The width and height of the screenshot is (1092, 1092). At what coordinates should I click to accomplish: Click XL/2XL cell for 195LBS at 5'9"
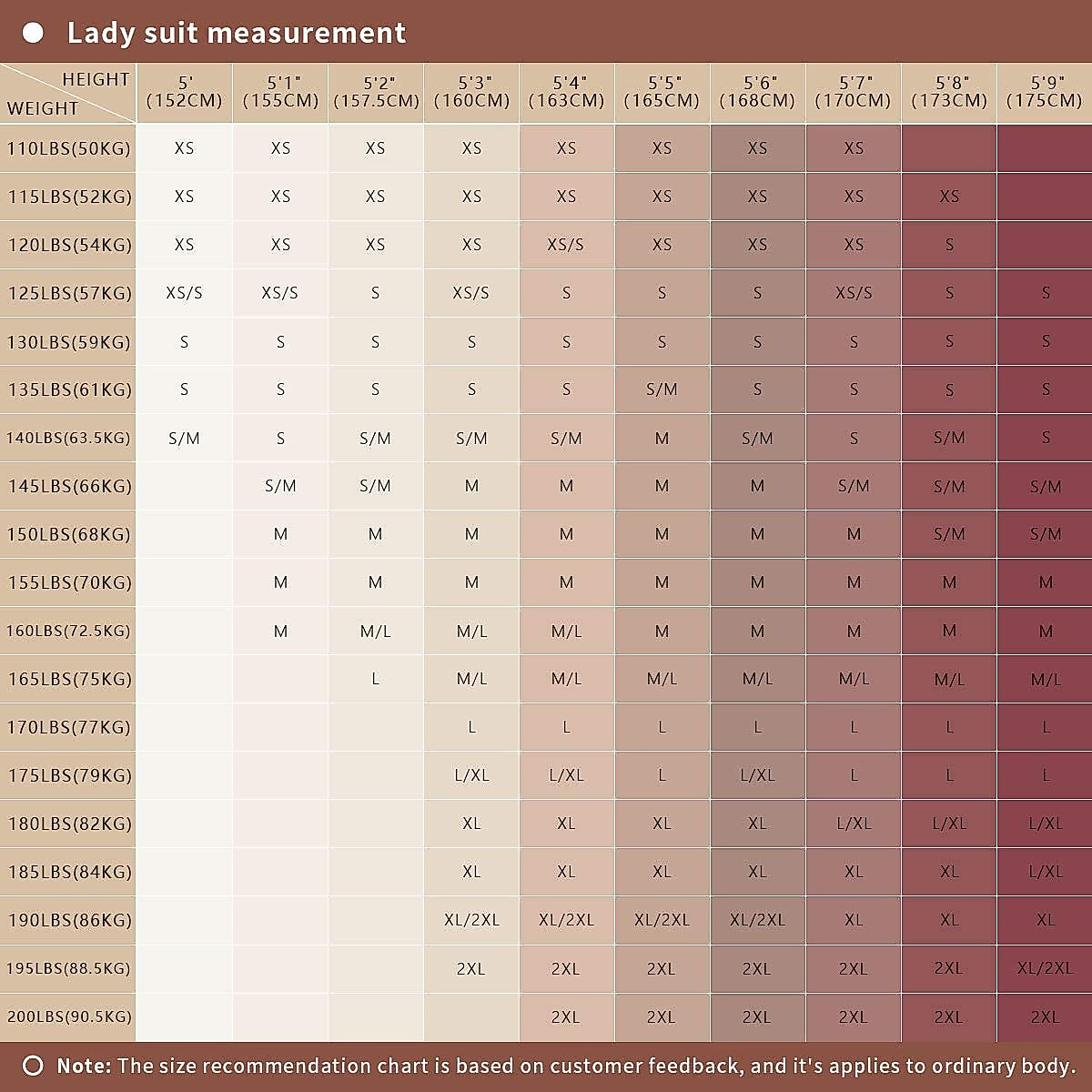click(x=1045, y=968)
